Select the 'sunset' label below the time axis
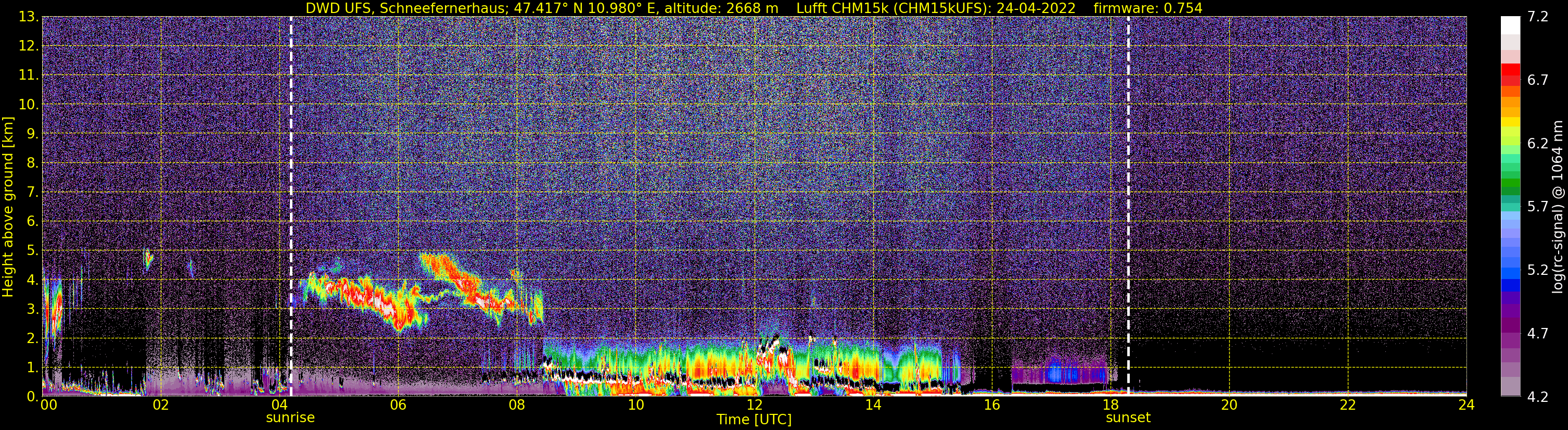The image size is (1568, 430). [1128, 418]
